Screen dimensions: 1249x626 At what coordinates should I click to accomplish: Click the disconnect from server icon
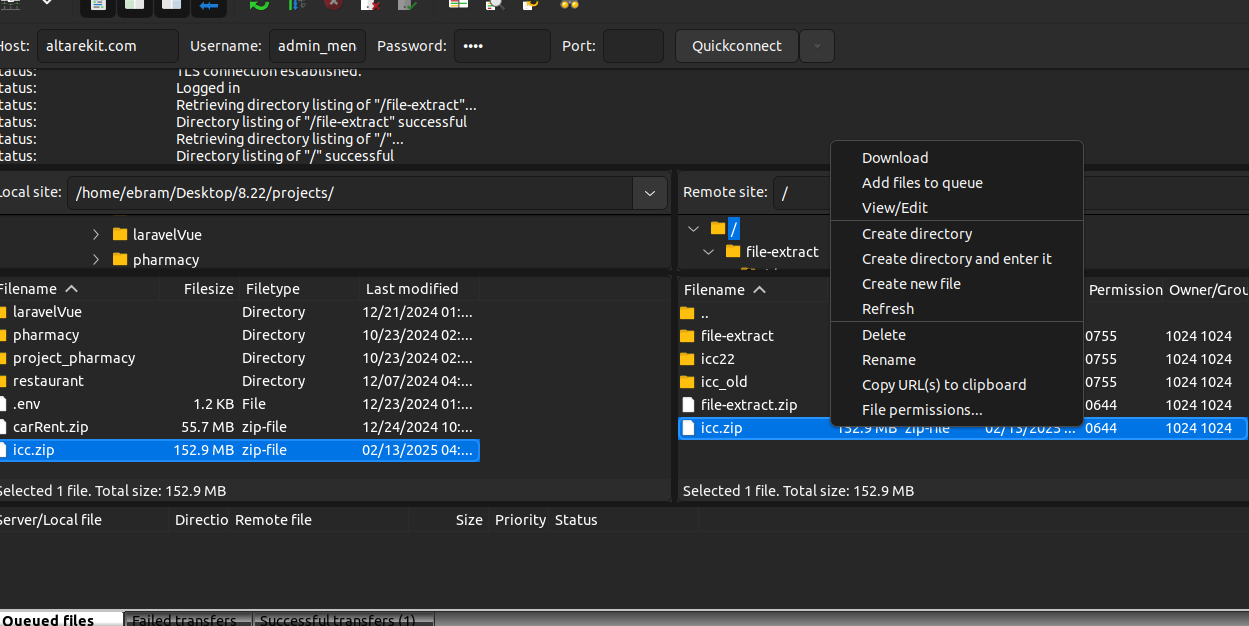(x=370, y=5)
